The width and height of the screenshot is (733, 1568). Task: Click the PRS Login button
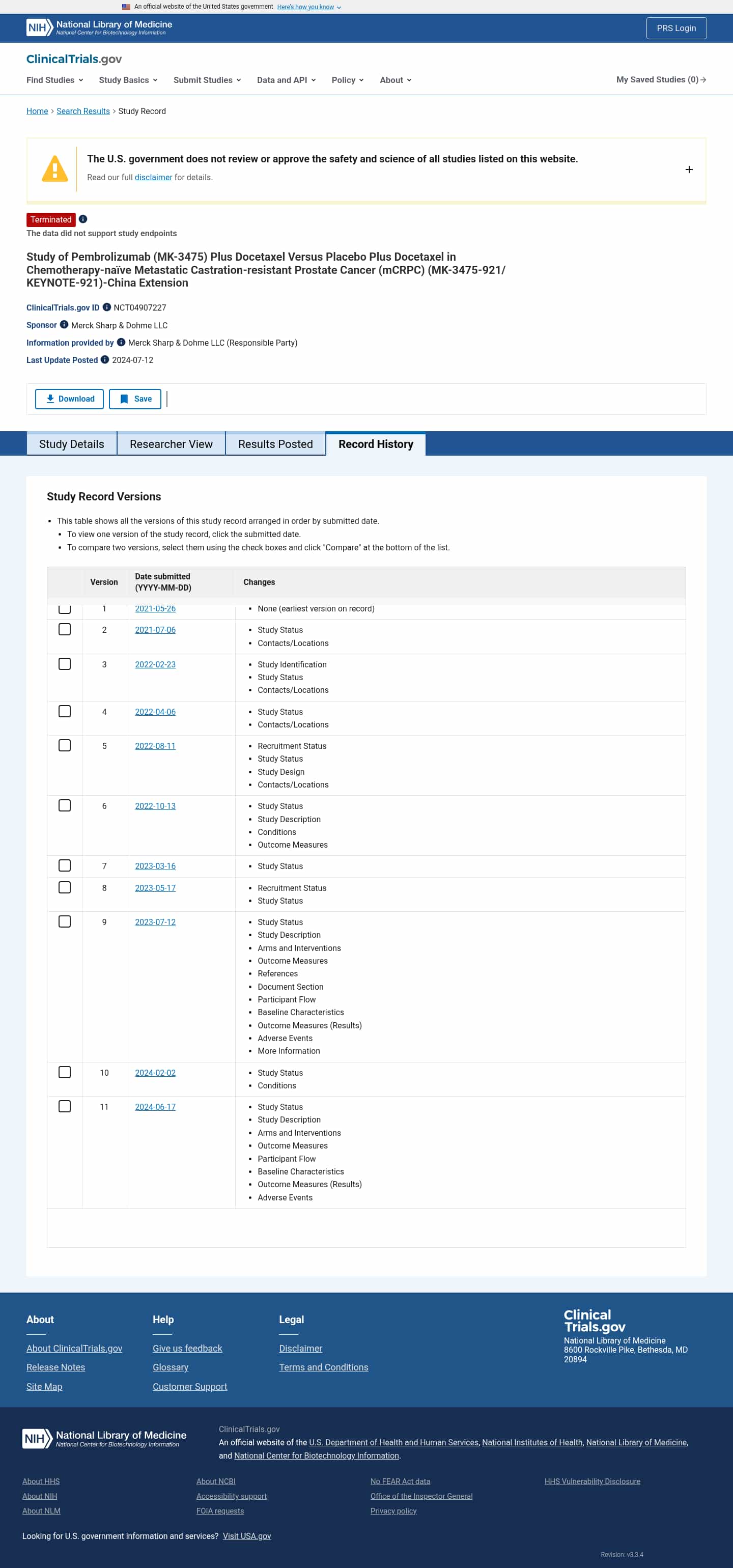click(676, 28)
